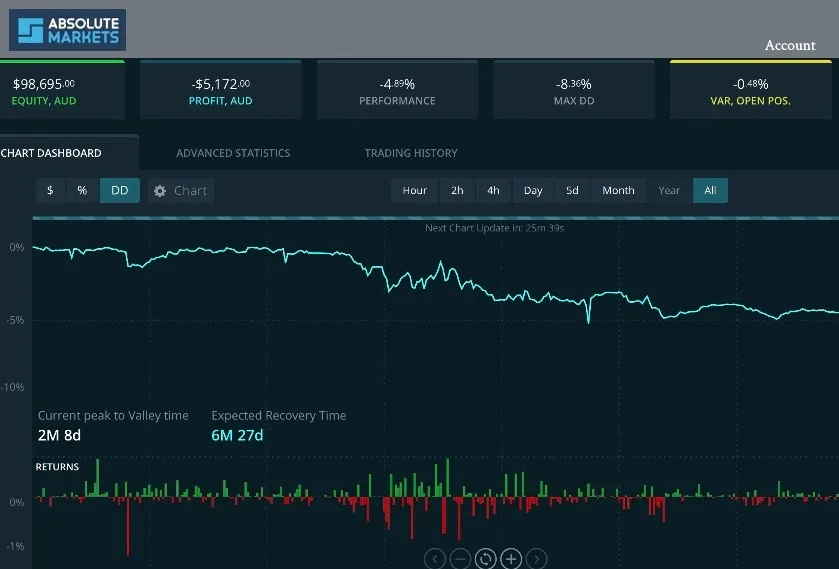
Task: Click the chart settings gear icon
Action: pos(160,191)
